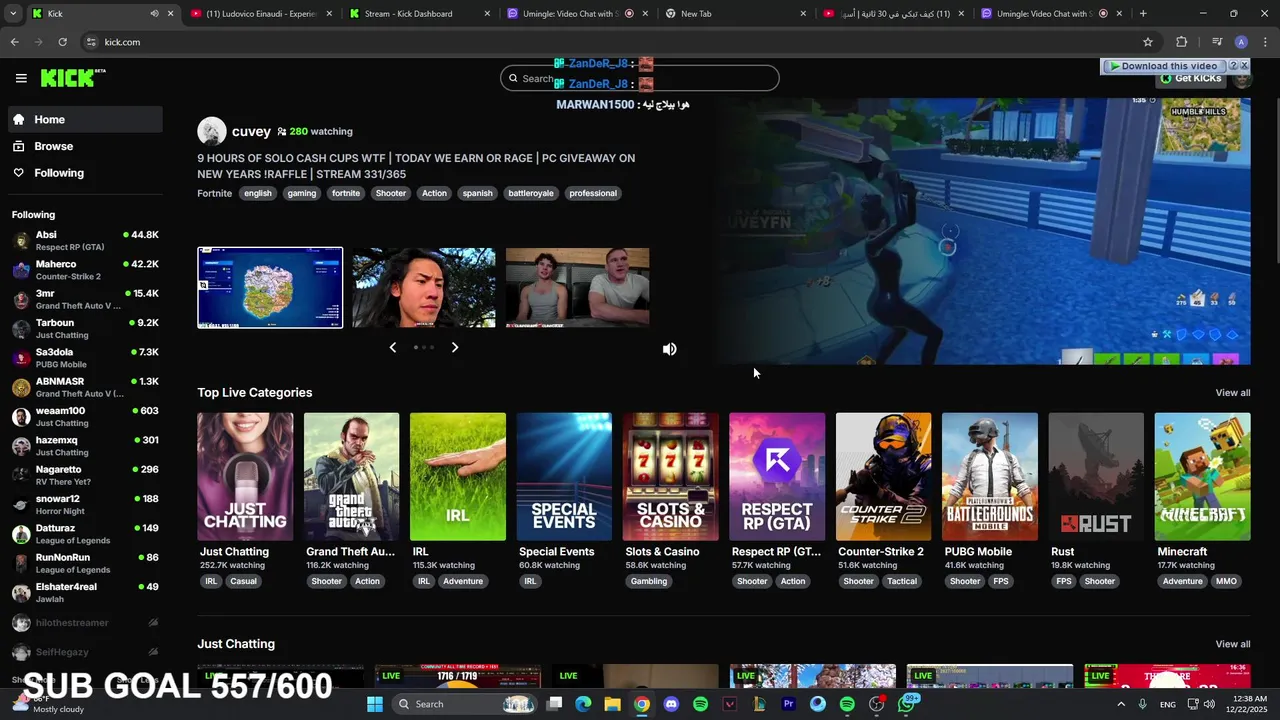This screenshot has height=720, width=1280.
Task: Open Chrome media controls icon
Action: [1217, 42]
